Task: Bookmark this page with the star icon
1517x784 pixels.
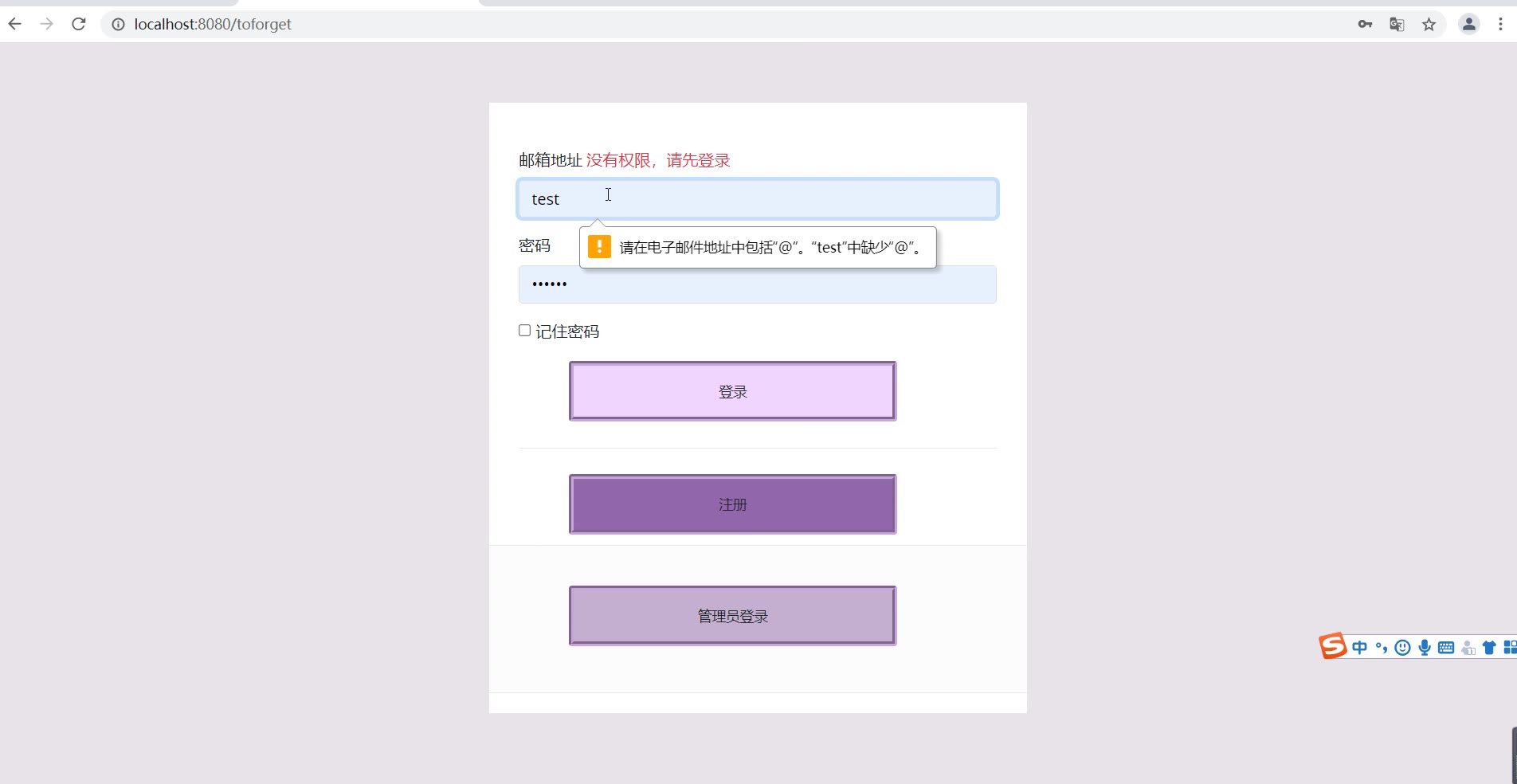Action: tap(1429, 25)
